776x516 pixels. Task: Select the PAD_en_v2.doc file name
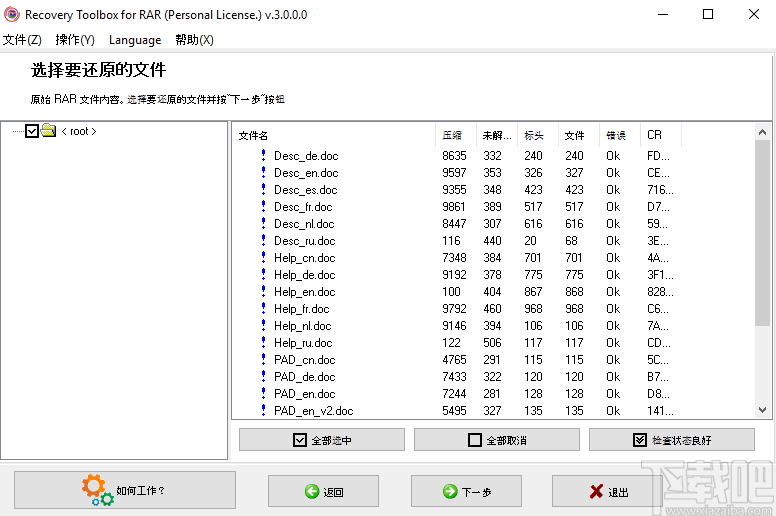coord(313,411)
